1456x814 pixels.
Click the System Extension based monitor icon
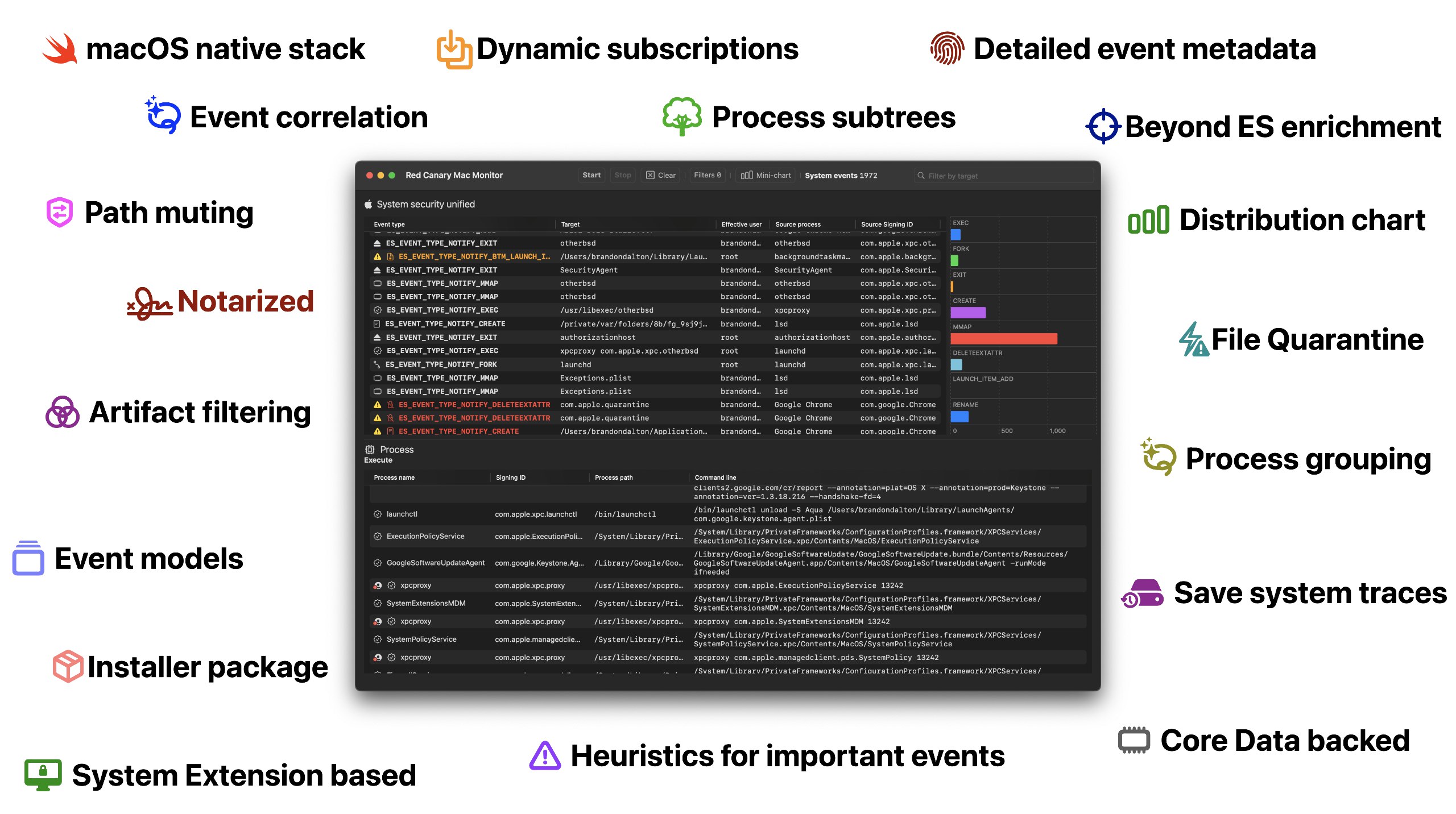(x=43, y=775)
